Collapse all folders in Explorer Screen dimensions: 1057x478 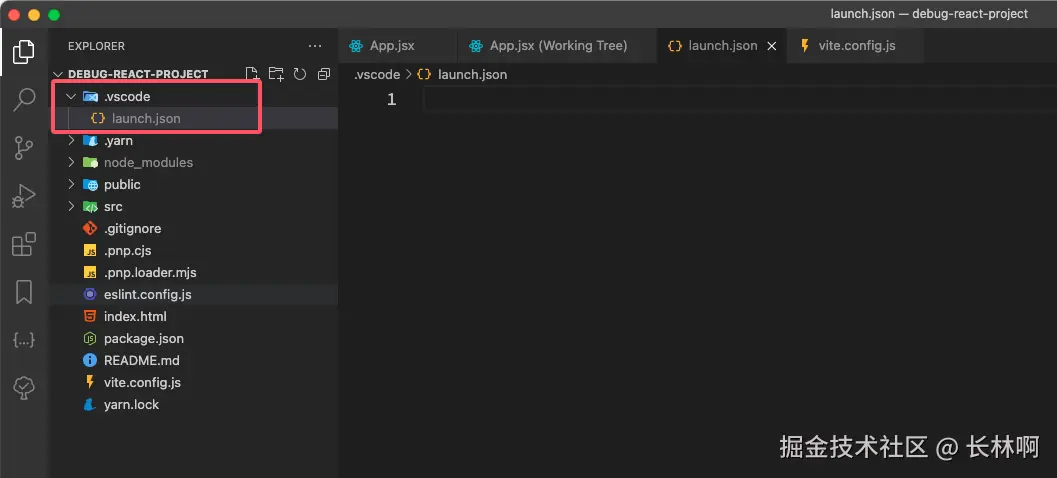323,74
